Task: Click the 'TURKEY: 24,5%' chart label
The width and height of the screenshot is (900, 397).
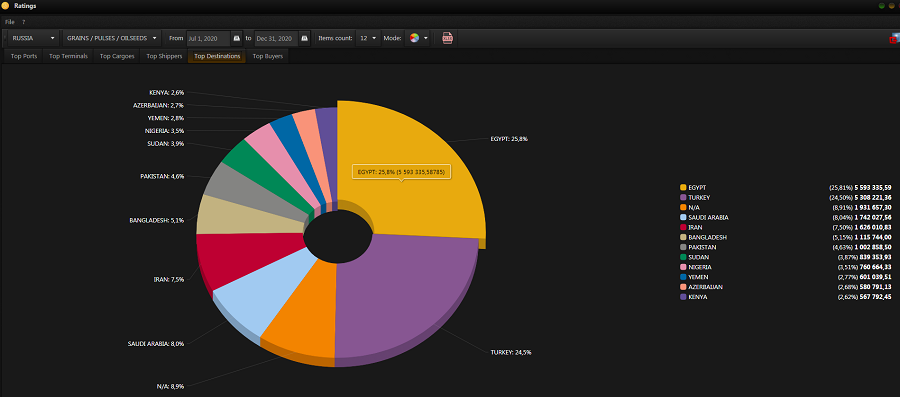Action: pos(511,352)
